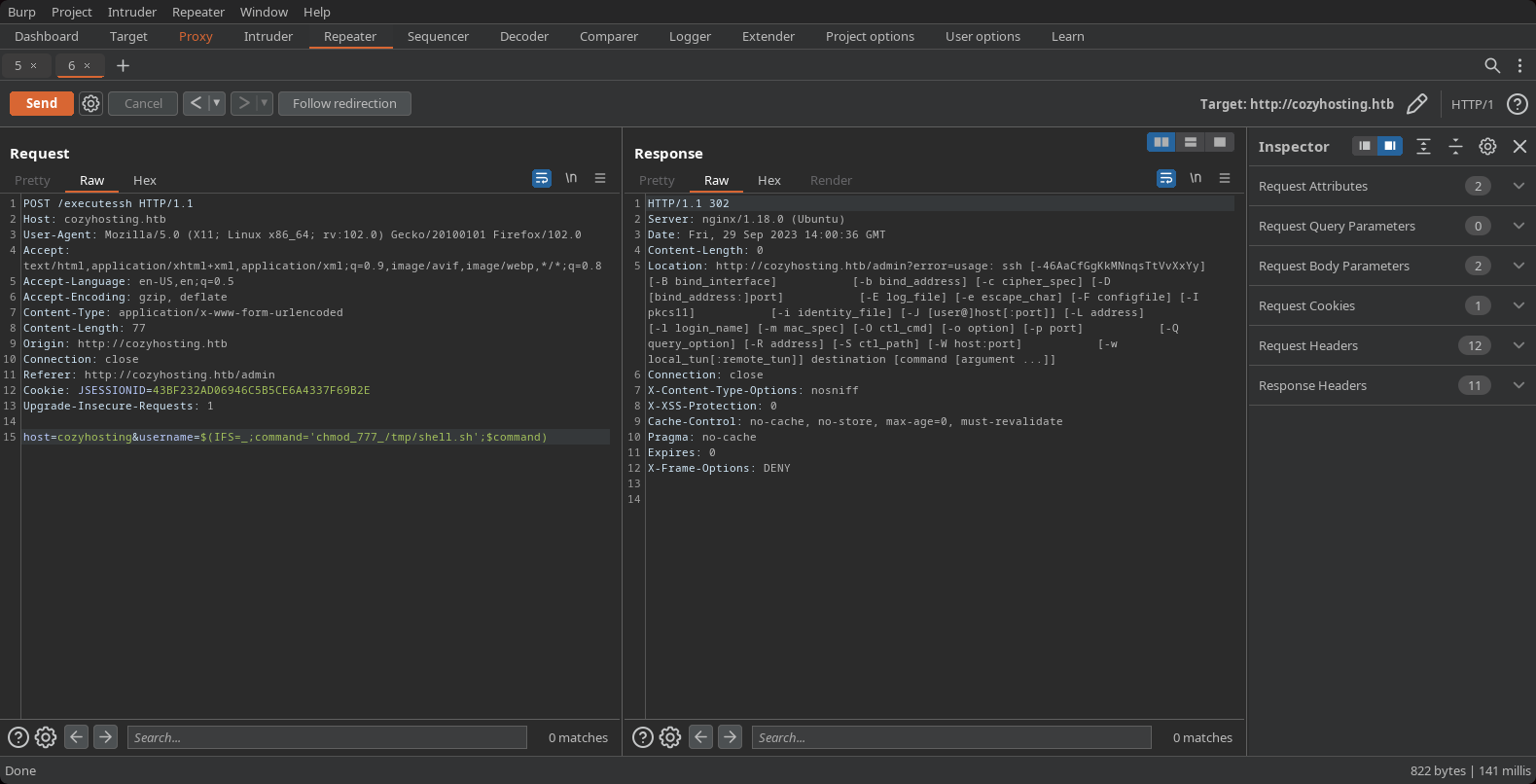Dock Inspector panel to the left
The width and height of the screenshot is (1536, 784).
pos(1365,146)
